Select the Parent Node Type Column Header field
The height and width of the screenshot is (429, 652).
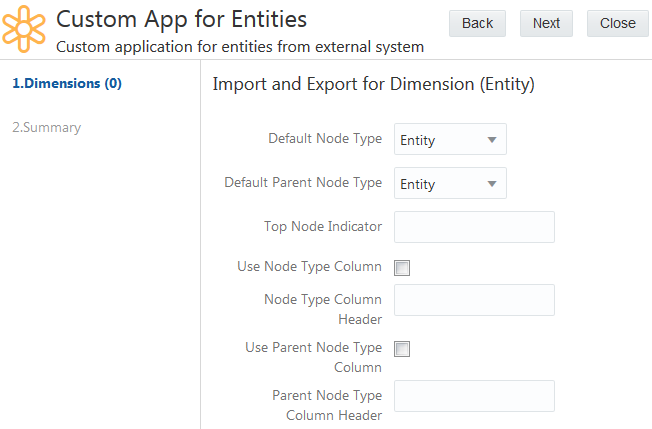click(474, 396)
